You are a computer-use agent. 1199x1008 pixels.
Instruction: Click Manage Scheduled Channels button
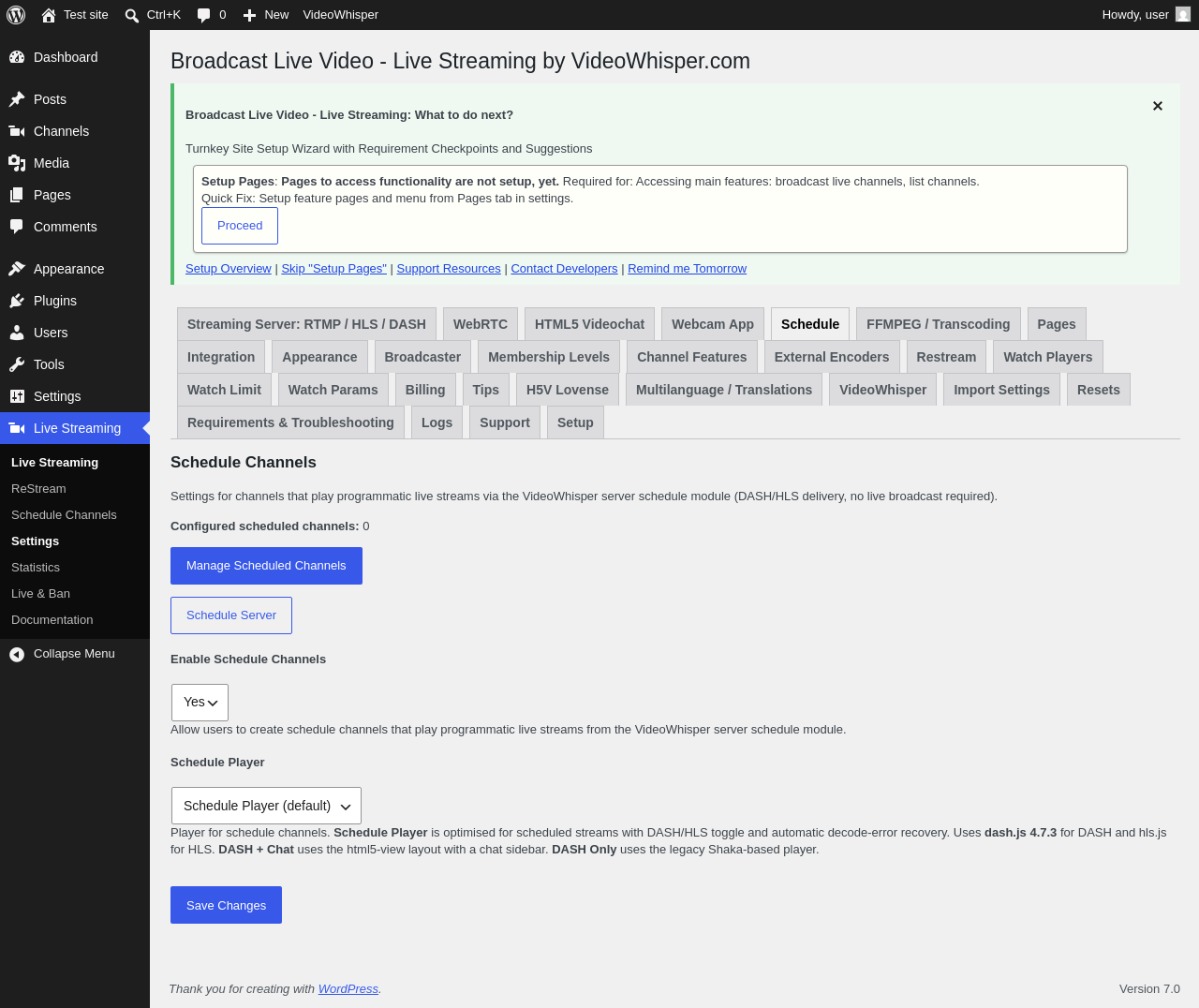click(266, 566)
